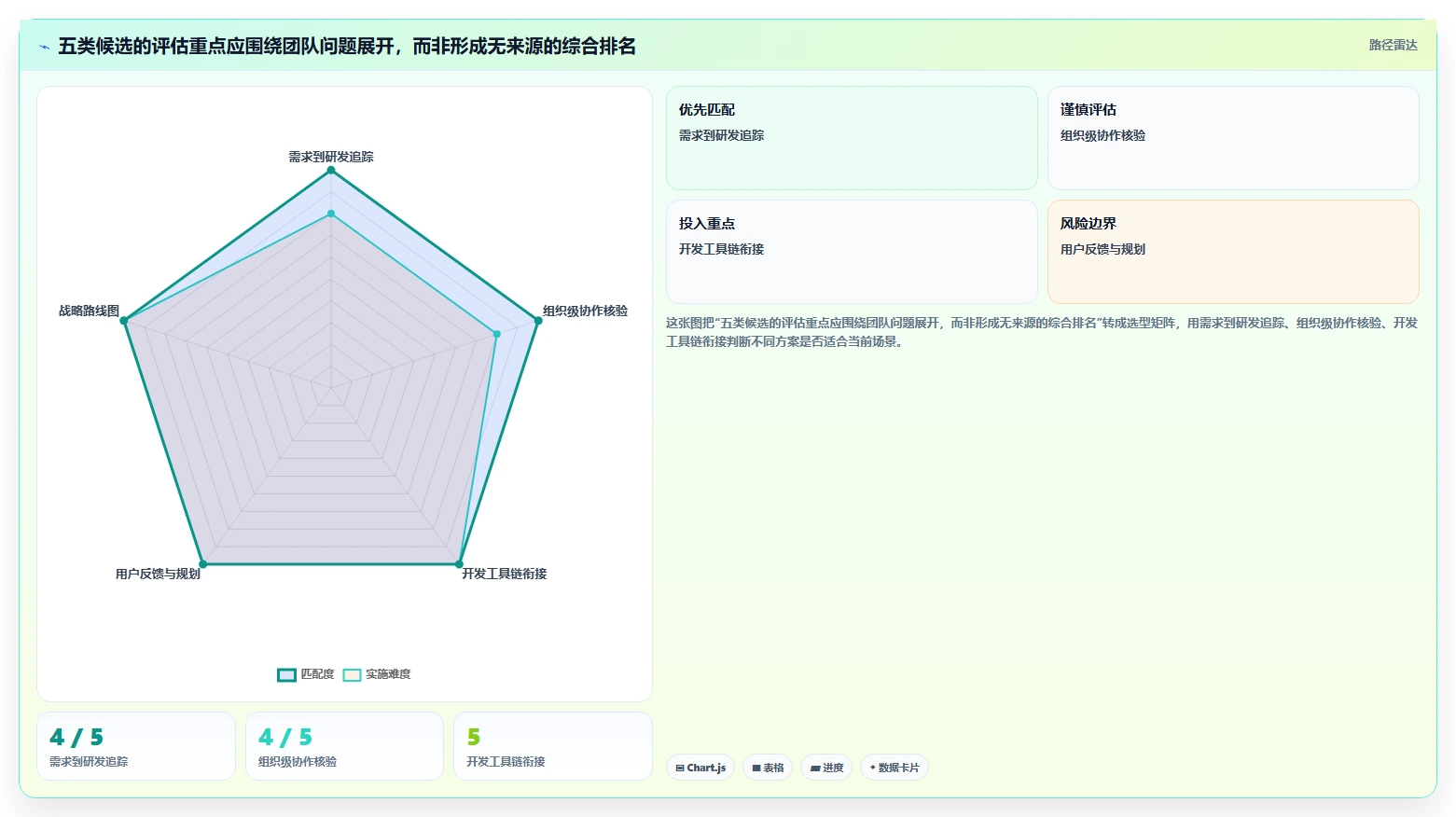This screenshot has height=817, width=1456.
Task: Click the data point at 用户反馈与规划 vertex
Action: pyautogui.click(x=202, y=564)
